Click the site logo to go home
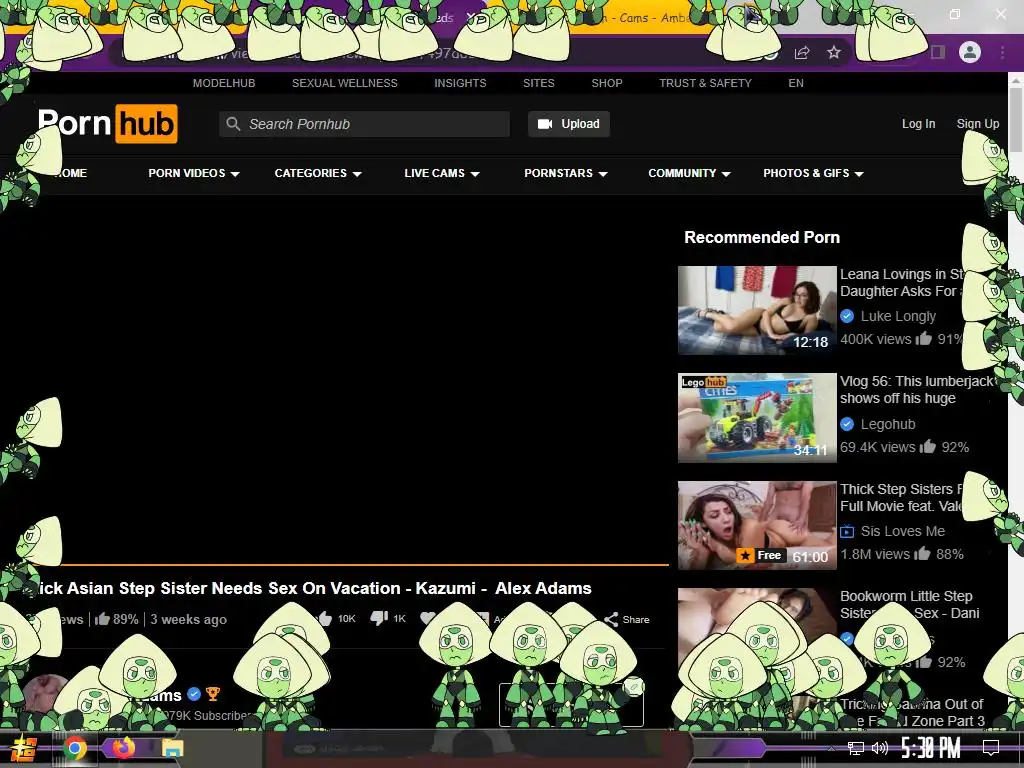The height and width of the screenshot is (768, 1024). coord(108,123)
